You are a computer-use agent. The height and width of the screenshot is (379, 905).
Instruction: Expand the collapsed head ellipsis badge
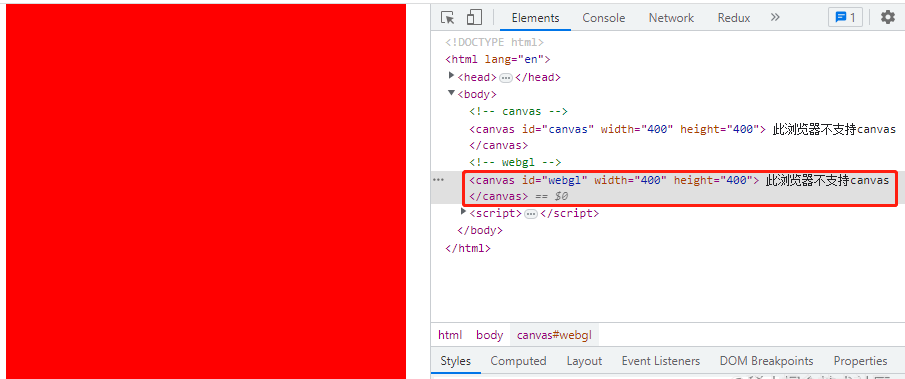point(506,77)
